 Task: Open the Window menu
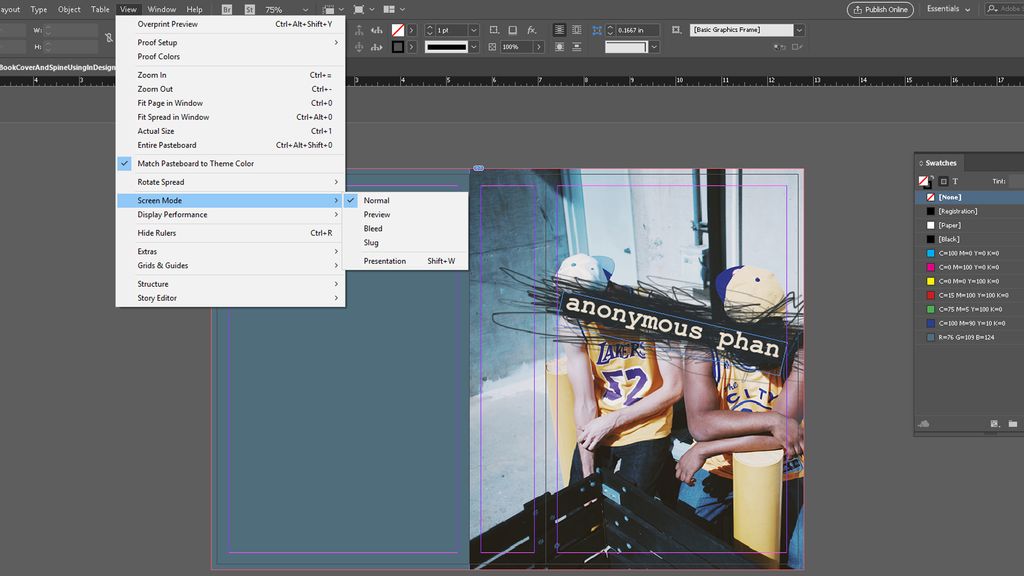point(161,9)
